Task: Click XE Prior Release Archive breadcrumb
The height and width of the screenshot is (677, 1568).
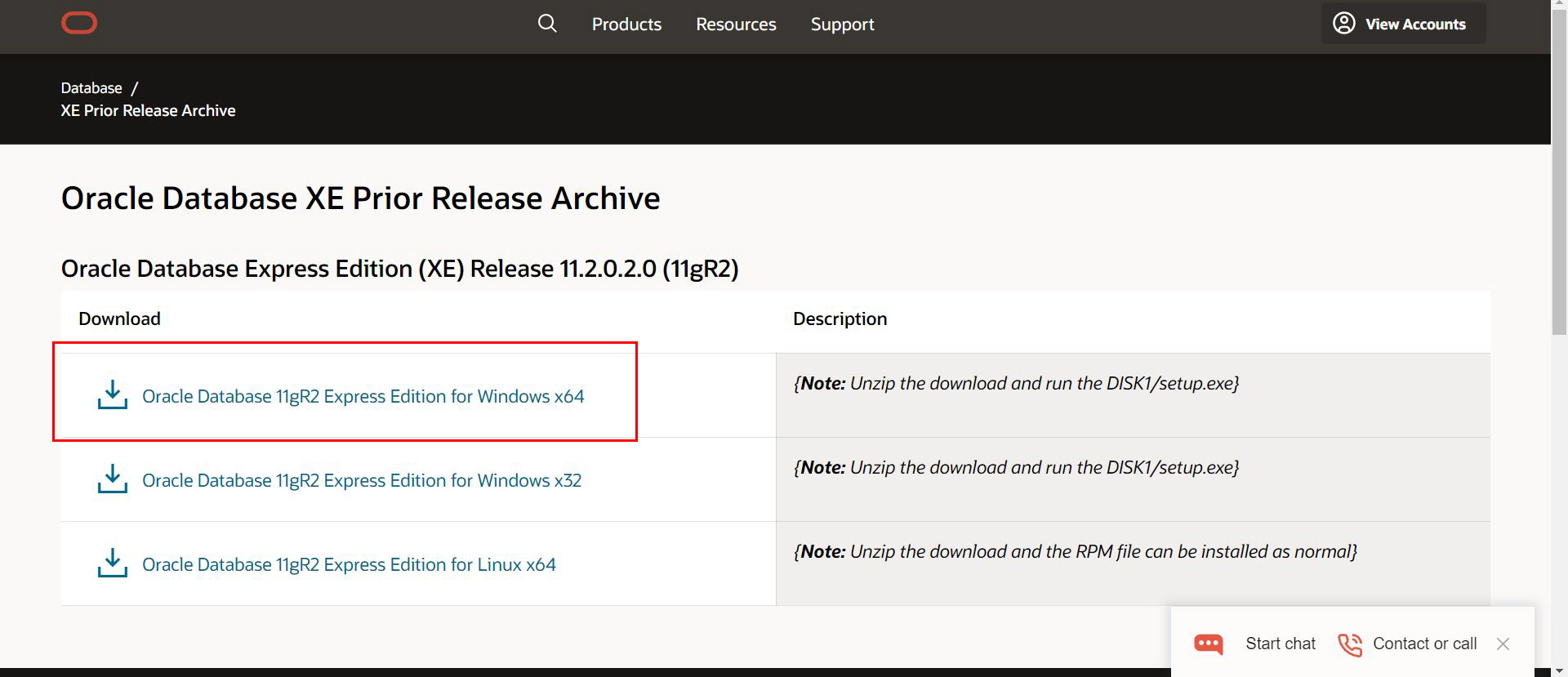Action: (148, 110)
